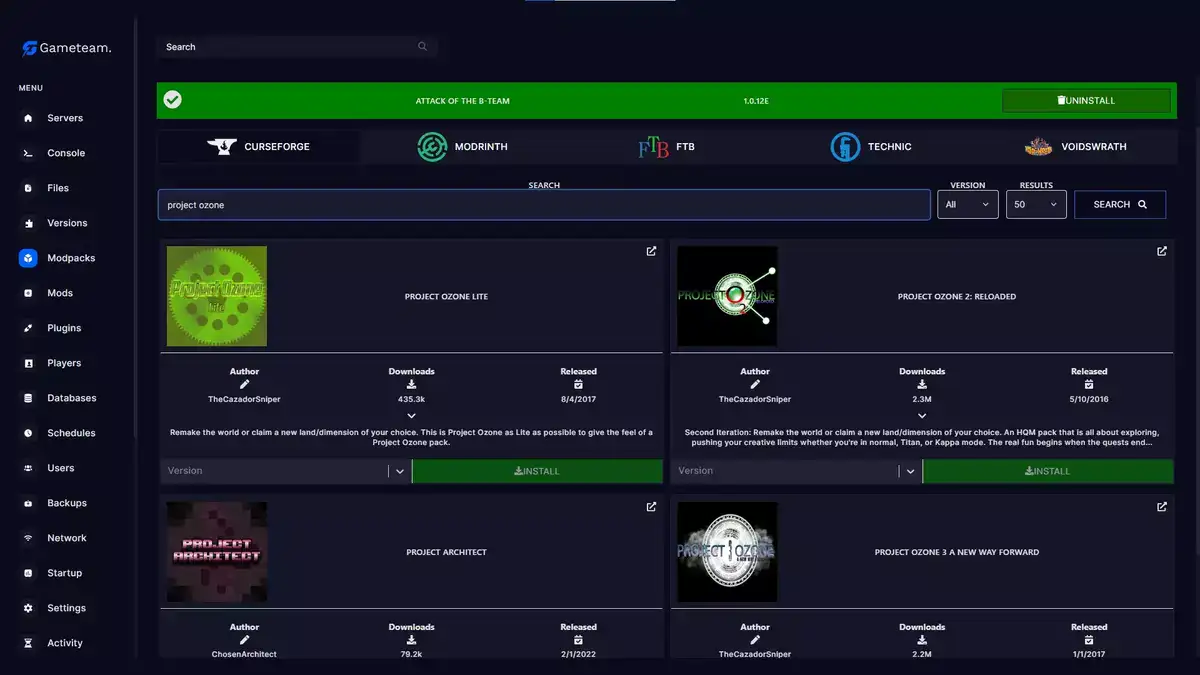This screenshot has width=1200, height=675.
Task: Click the '79.2k' downloads value
Action: pos(412,655)
